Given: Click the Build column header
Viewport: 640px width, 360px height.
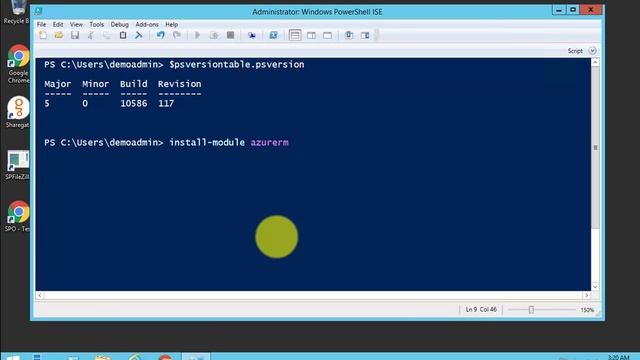Looking at the screenshot, I should pyautogui.click(x=133, y=84).
